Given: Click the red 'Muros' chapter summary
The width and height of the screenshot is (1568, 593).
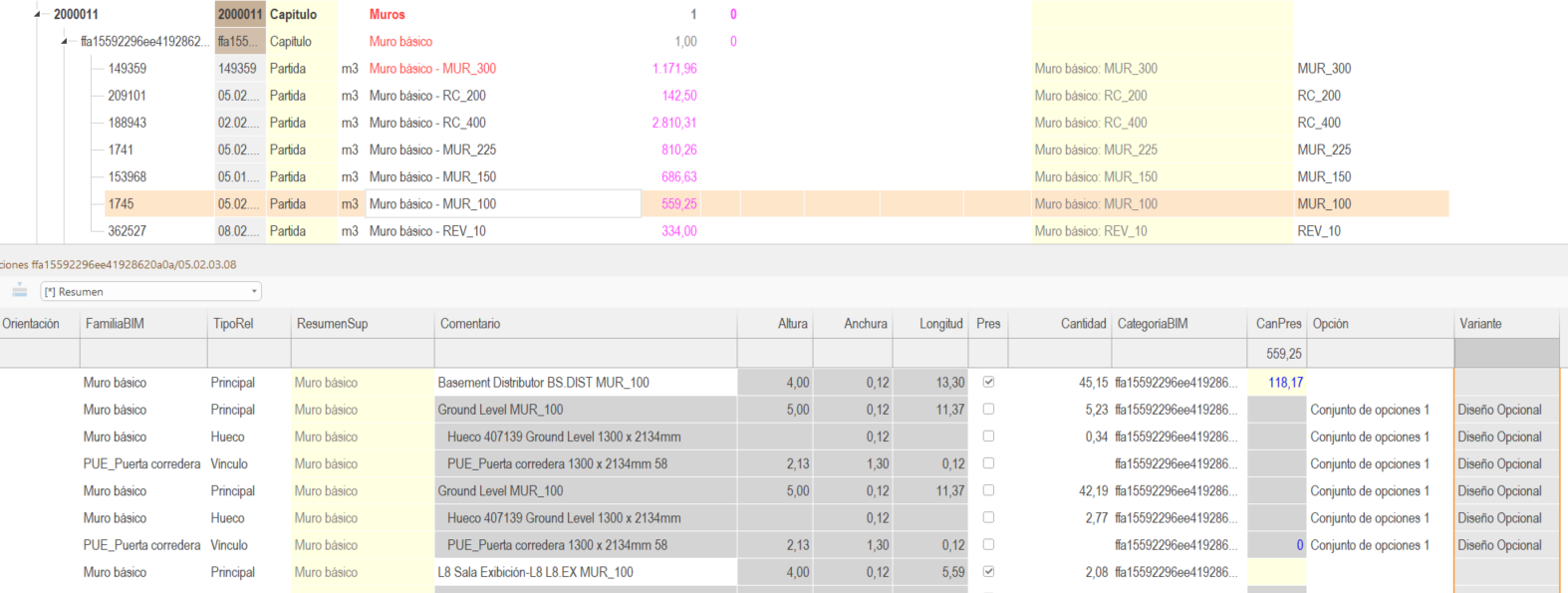Looking at the screenshot, I should point(388,14).
